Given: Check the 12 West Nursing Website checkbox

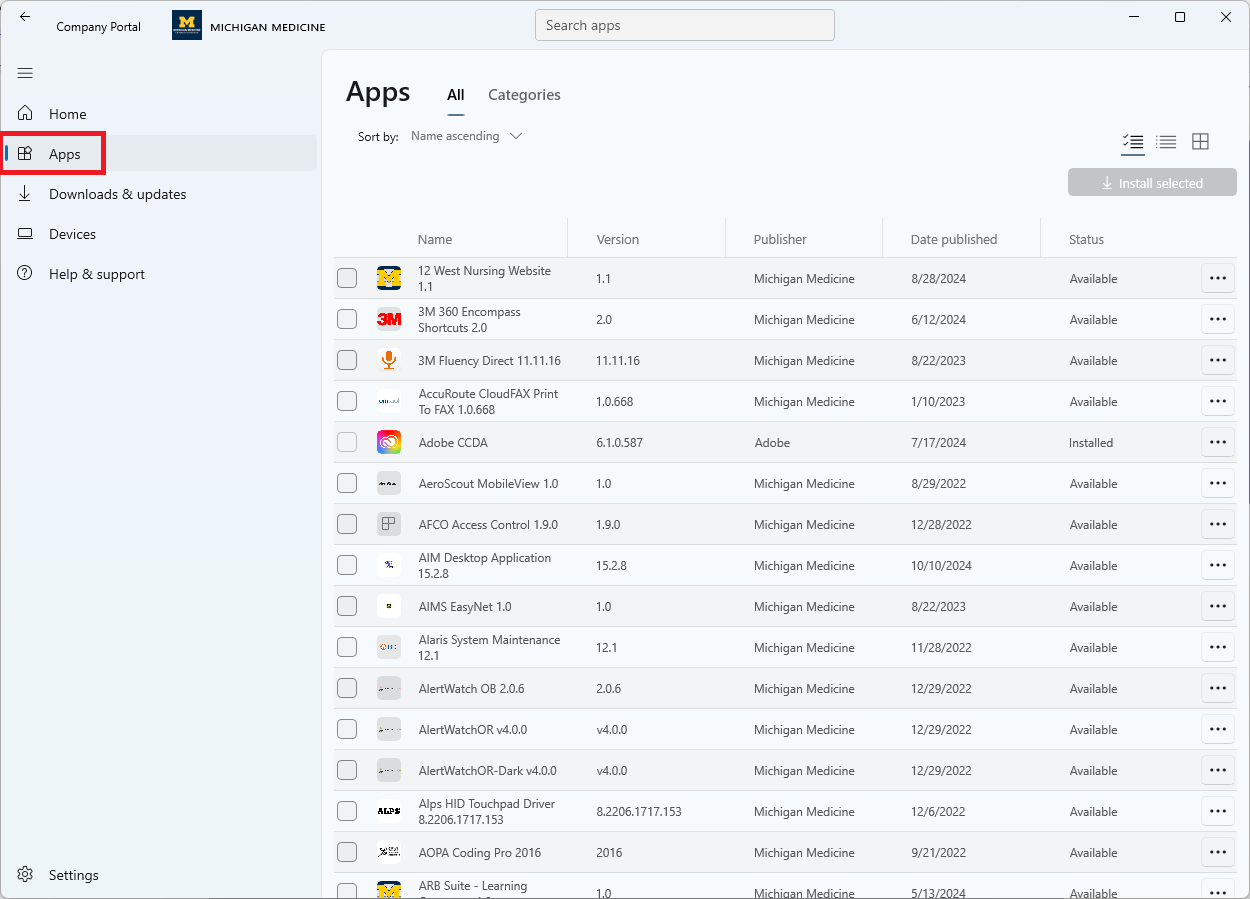Looking at the screenshot, I should click(x=347, y=278).
